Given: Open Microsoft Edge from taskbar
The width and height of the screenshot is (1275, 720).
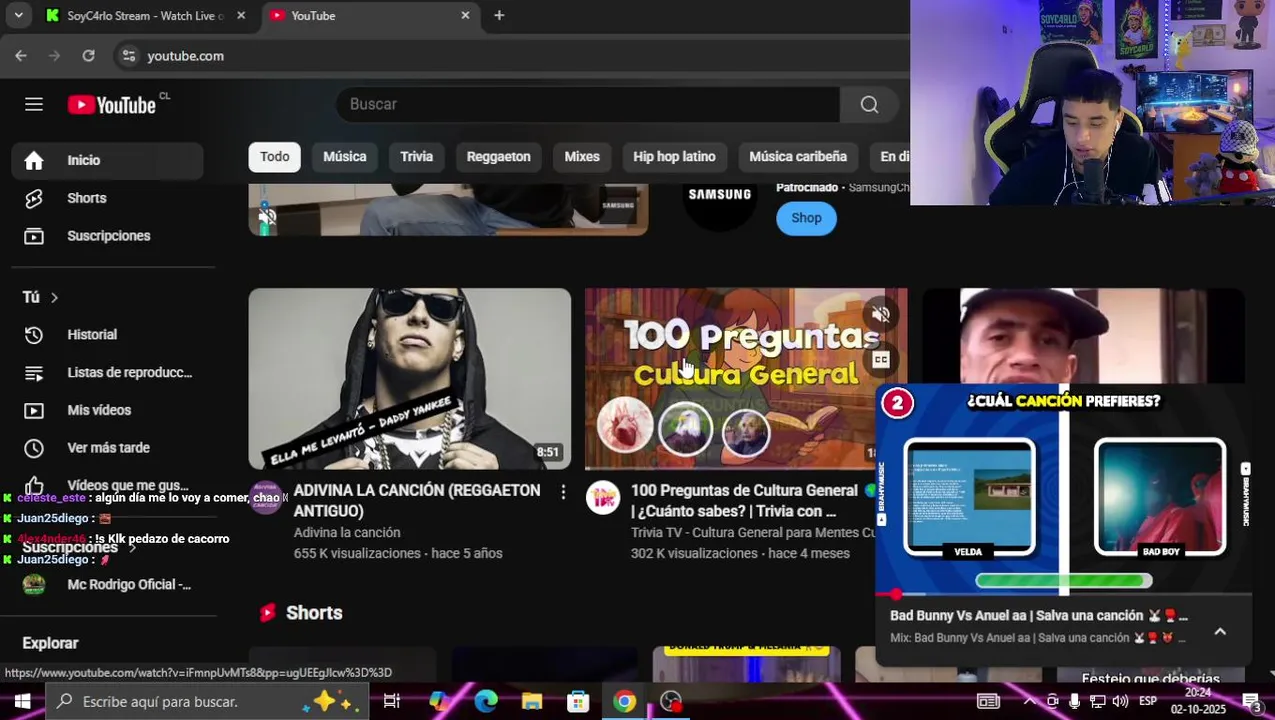Looking at the screenshot, I should click(x=486, y=701).
